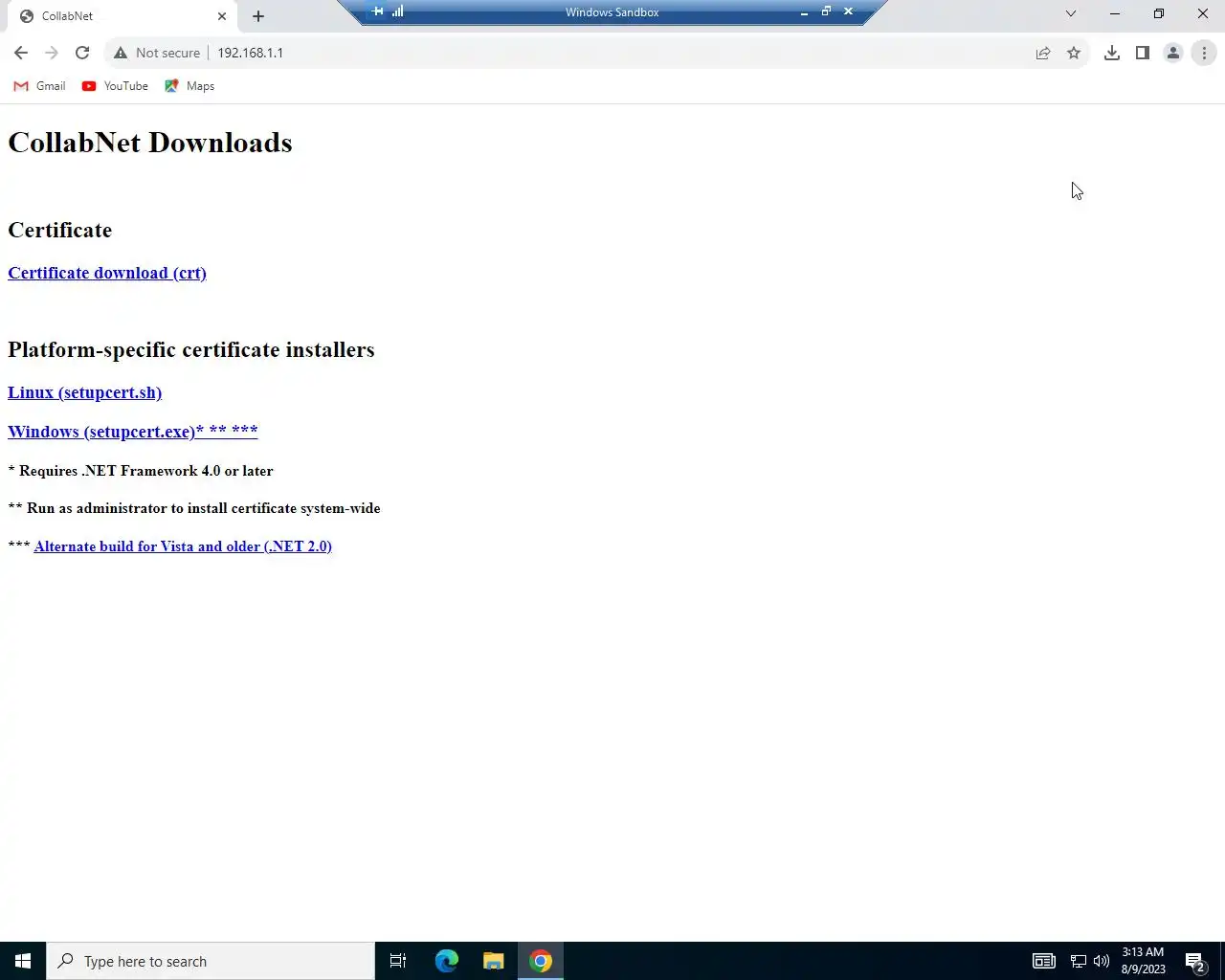Click the connection signal icon in Sandbox bar
The height and width of the screenshot is (980, 1225).
(397, 11)
